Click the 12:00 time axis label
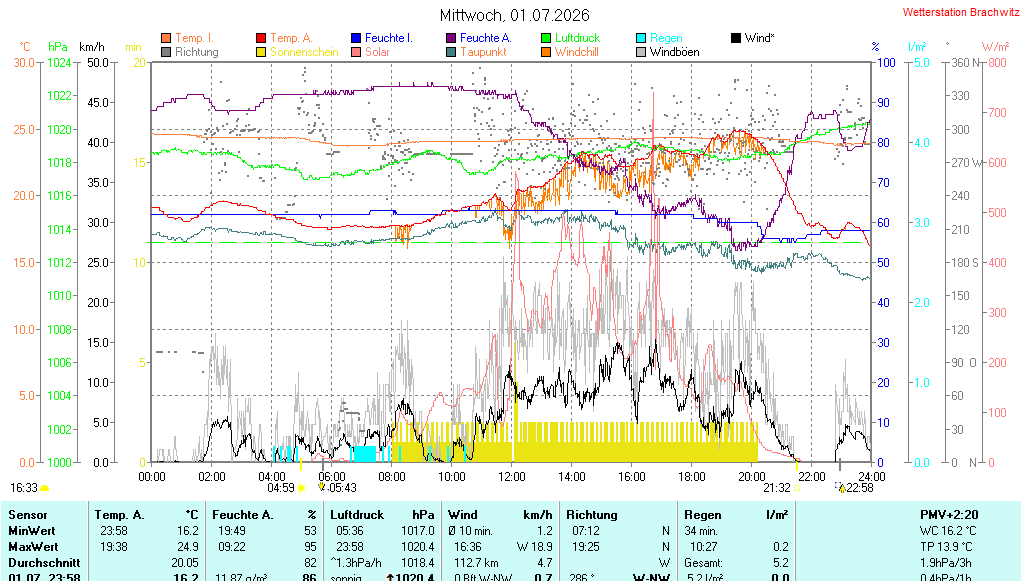The width and height of the screenshot is (1021, 581). (512, 477)
